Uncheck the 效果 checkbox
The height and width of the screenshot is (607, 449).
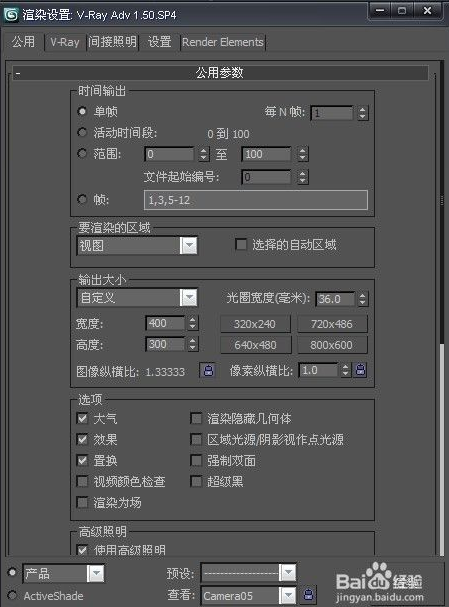[x=82, y=439]
